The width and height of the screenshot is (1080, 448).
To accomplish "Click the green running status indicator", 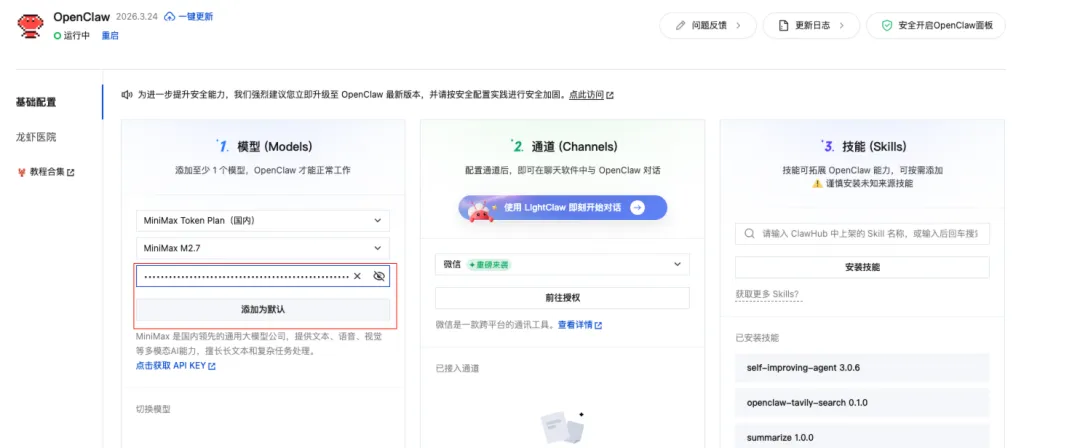I will 57,36.
